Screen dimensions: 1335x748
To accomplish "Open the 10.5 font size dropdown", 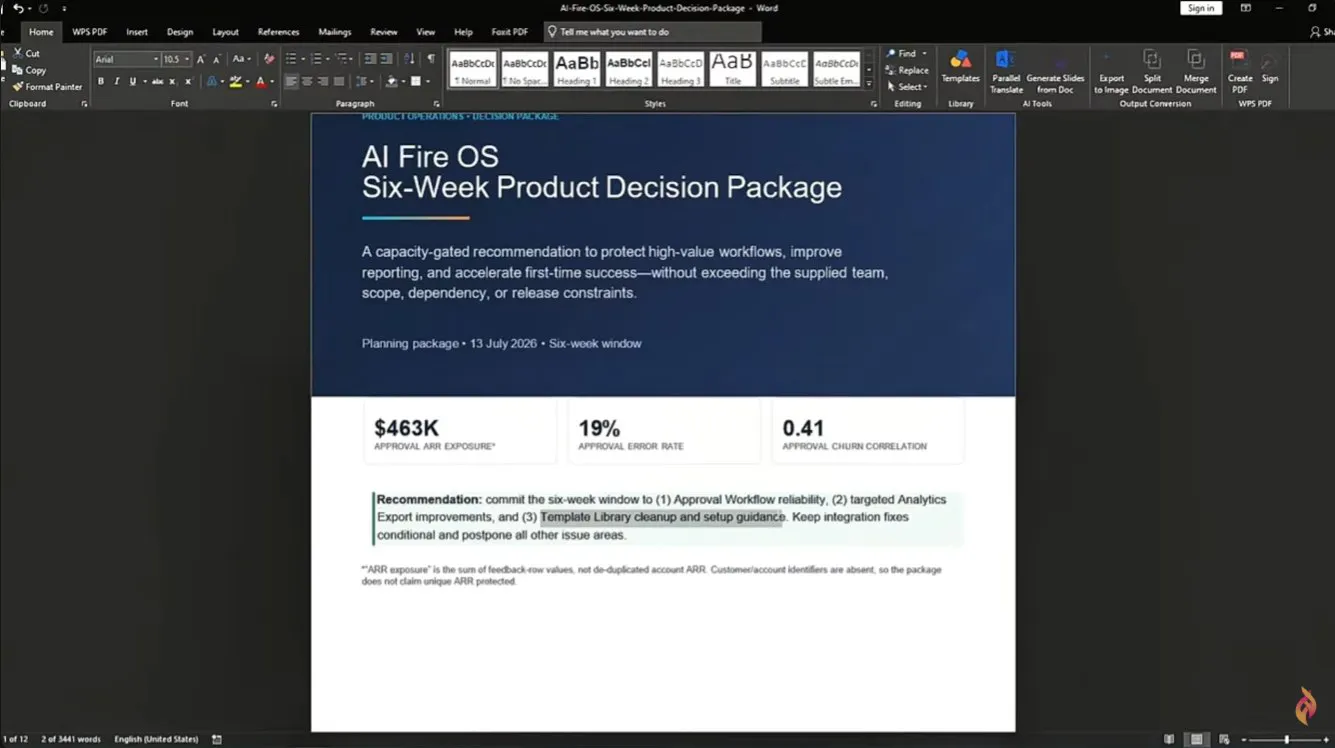I will (x=187, y=59).
